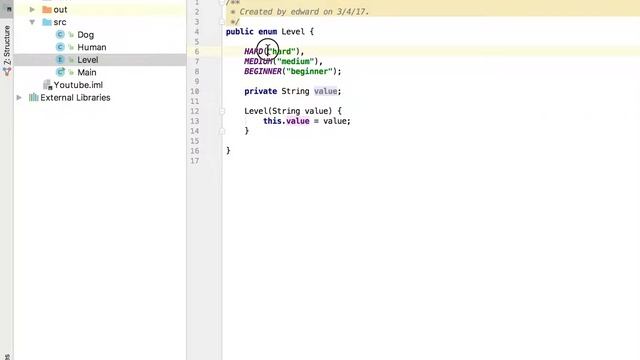Click the "beginner" string literal
Image resolution: width=640 pixels, height=360 pixels.
pos(309,71)
